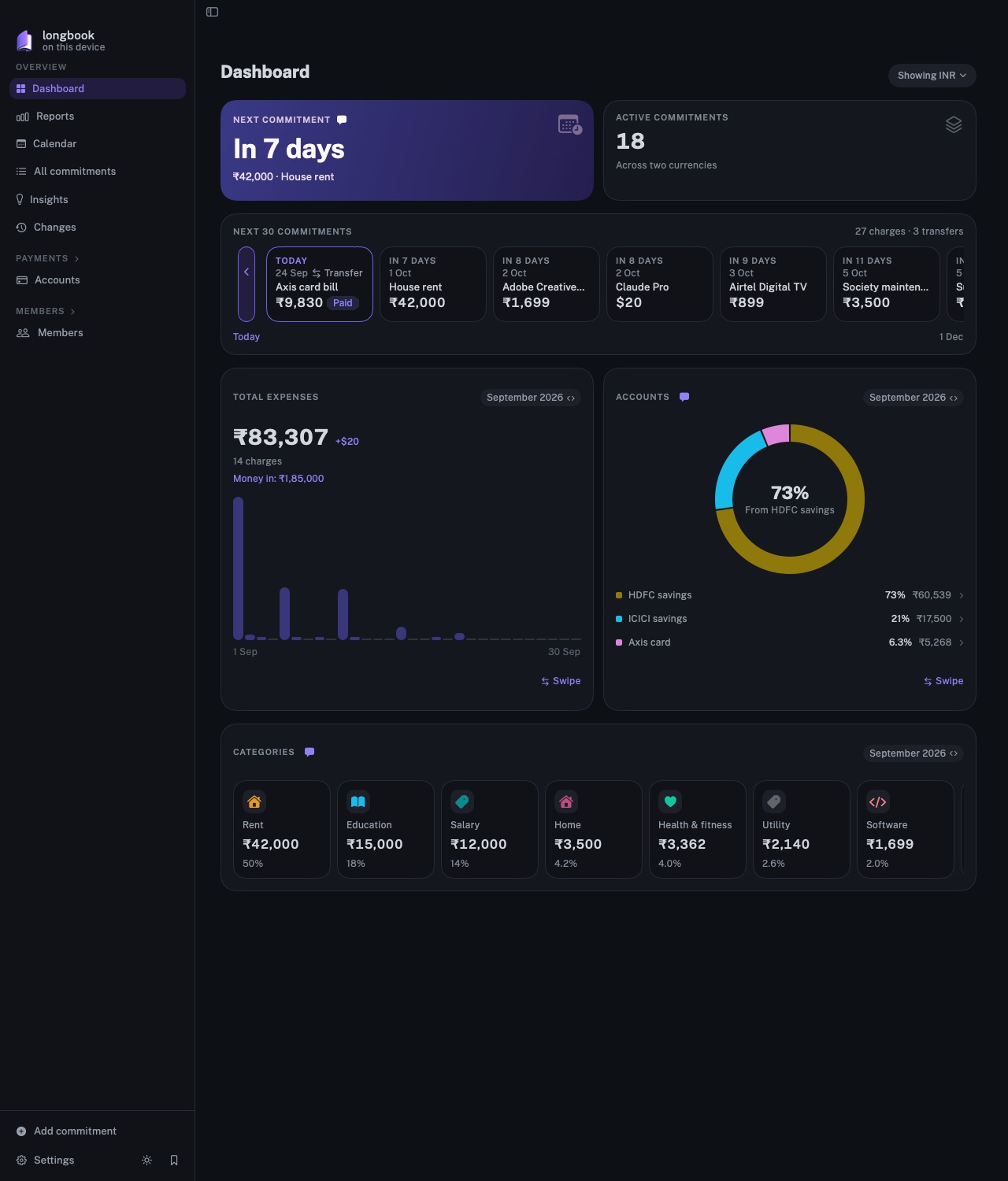Open the Showing INR currency dropdown
Screen dimensions: 1008x1181
(x=932, y=76)
